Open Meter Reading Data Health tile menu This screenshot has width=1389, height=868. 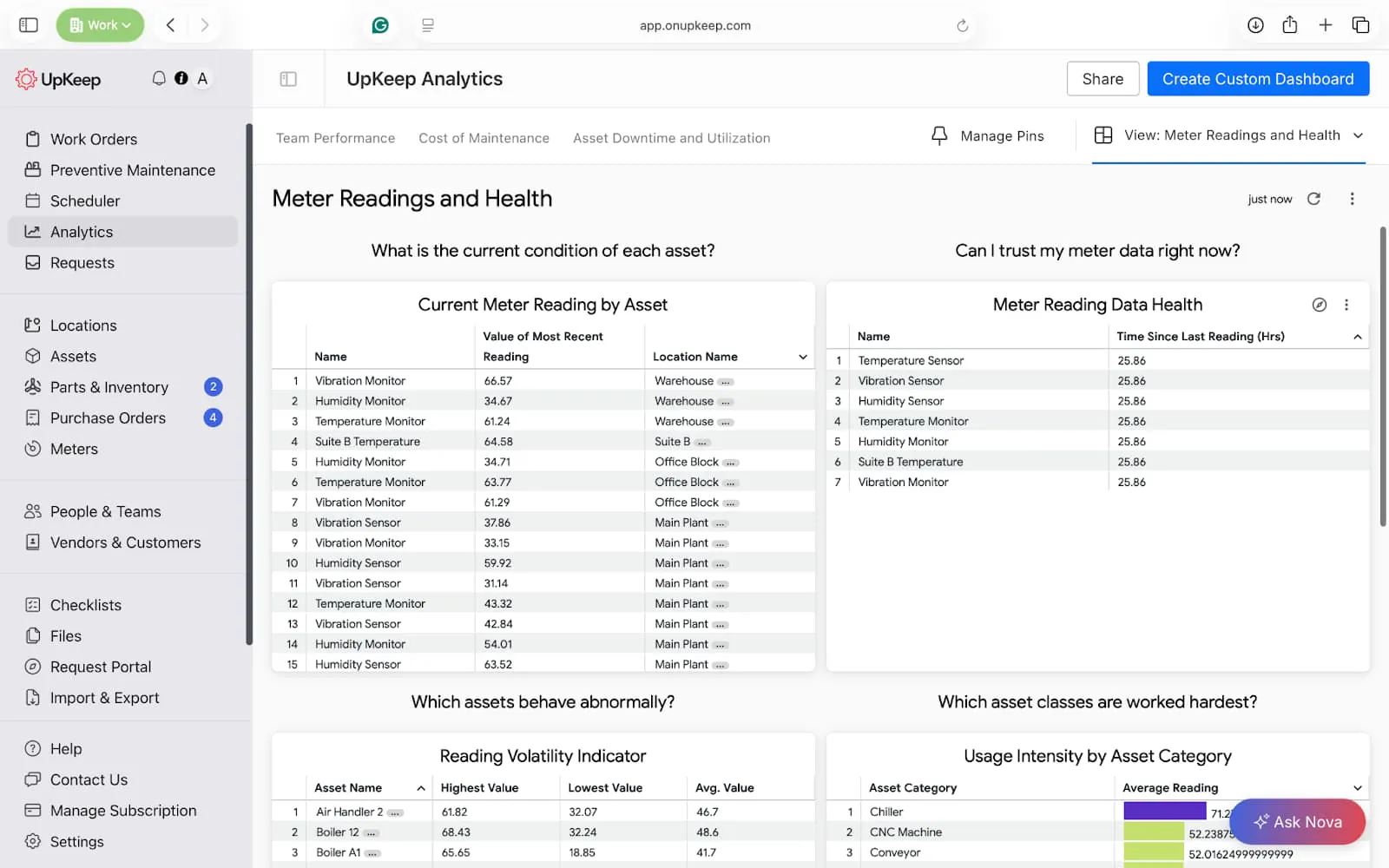pyautogui.click(x=1346, y=305)
